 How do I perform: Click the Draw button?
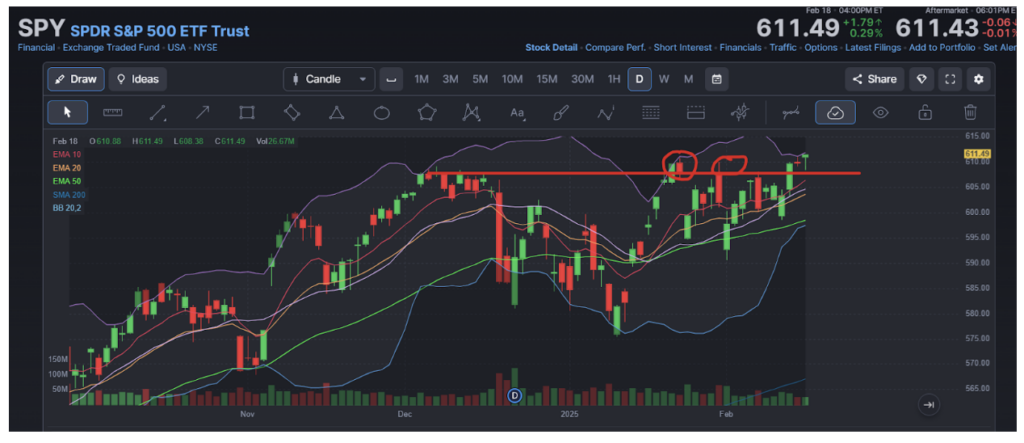tap(76, 79)
